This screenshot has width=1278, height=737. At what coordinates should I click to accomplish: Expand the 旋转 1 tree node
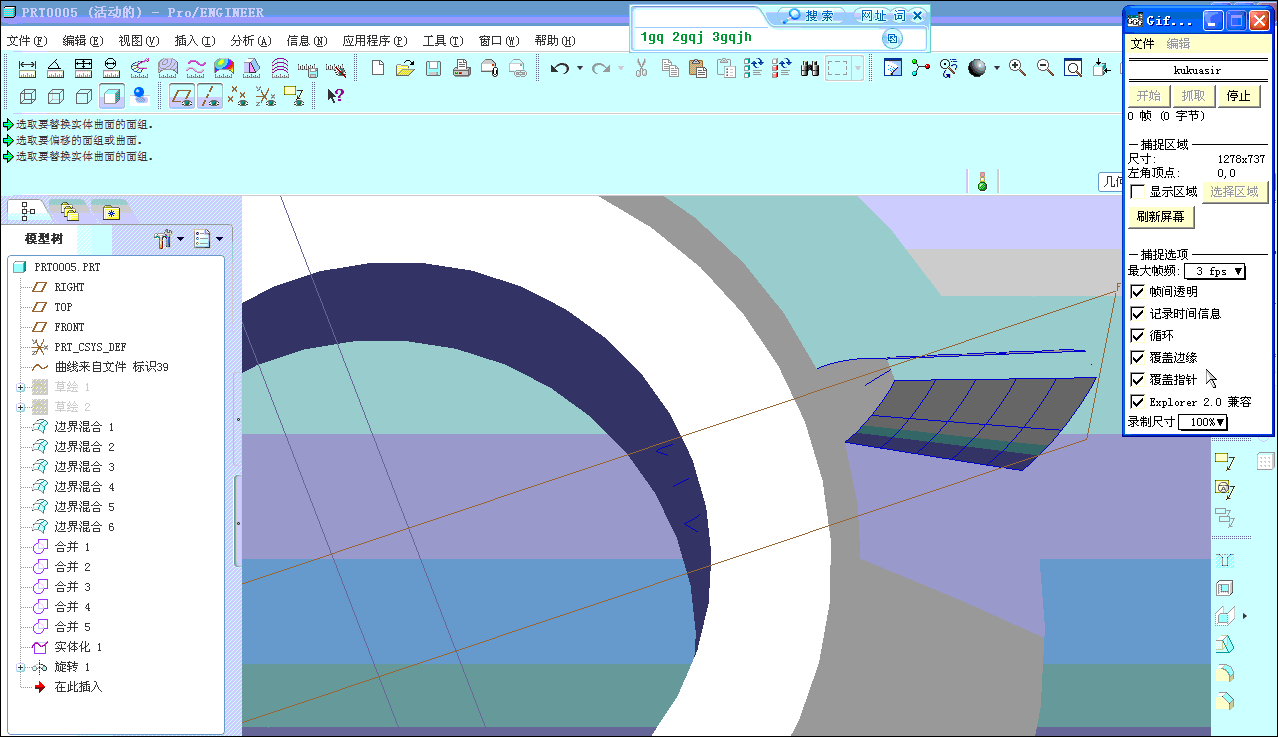click(x=20, y=667)
